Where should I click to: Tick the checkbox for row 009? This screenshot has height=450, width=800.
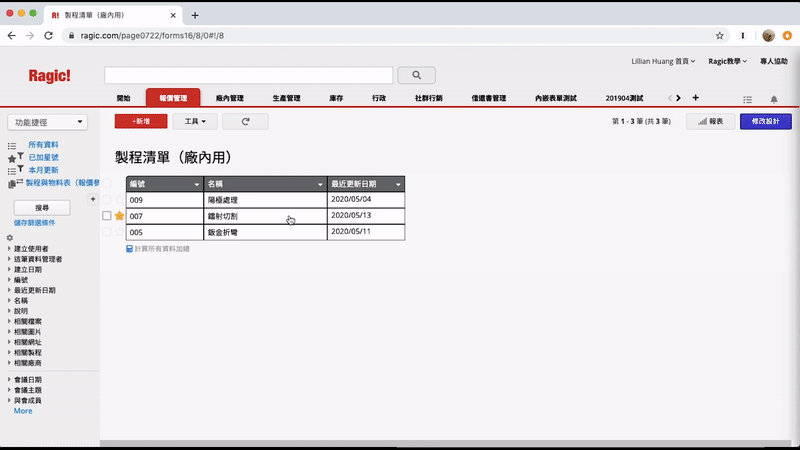click(107, 200)
